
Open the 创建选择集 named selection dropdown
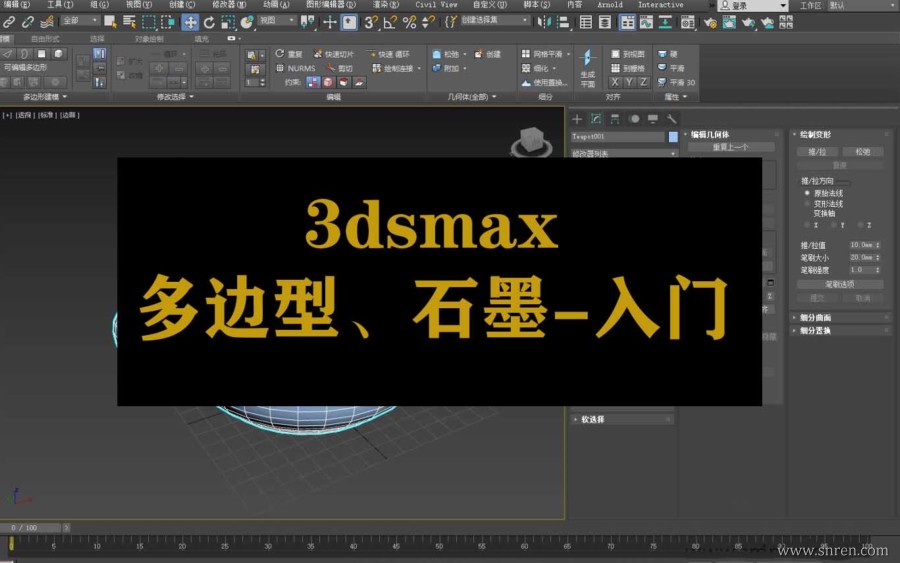point(495,21)
